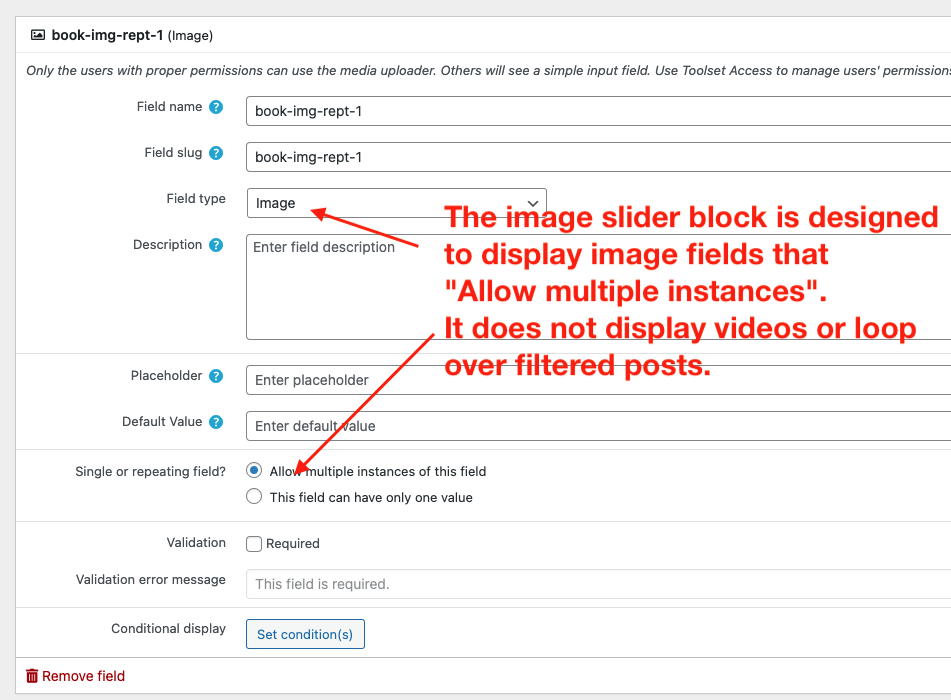Screen dimensions: 951x700
Task: Select This field can have only one value
Action: point(254,496)
